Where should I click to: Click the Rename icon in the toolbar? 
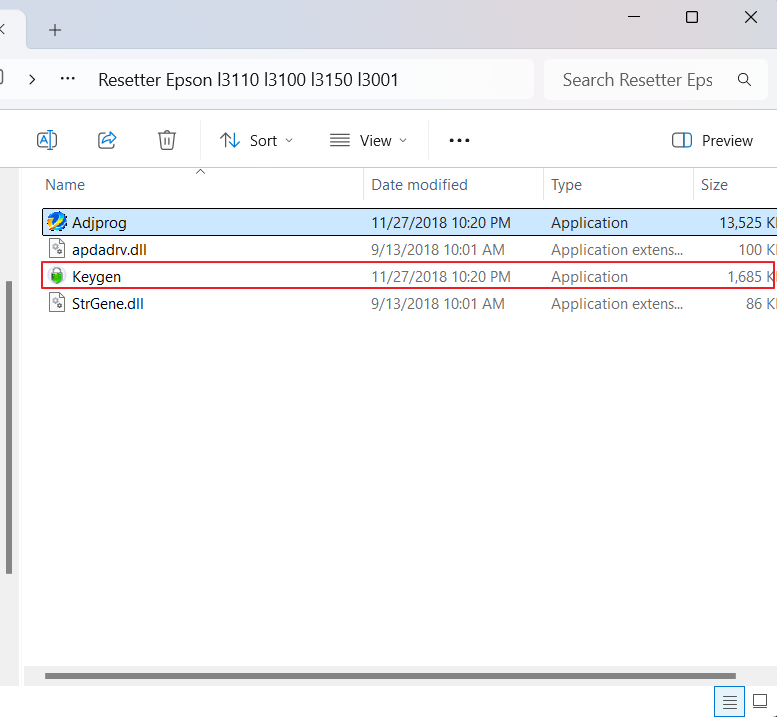pos(47,140)
